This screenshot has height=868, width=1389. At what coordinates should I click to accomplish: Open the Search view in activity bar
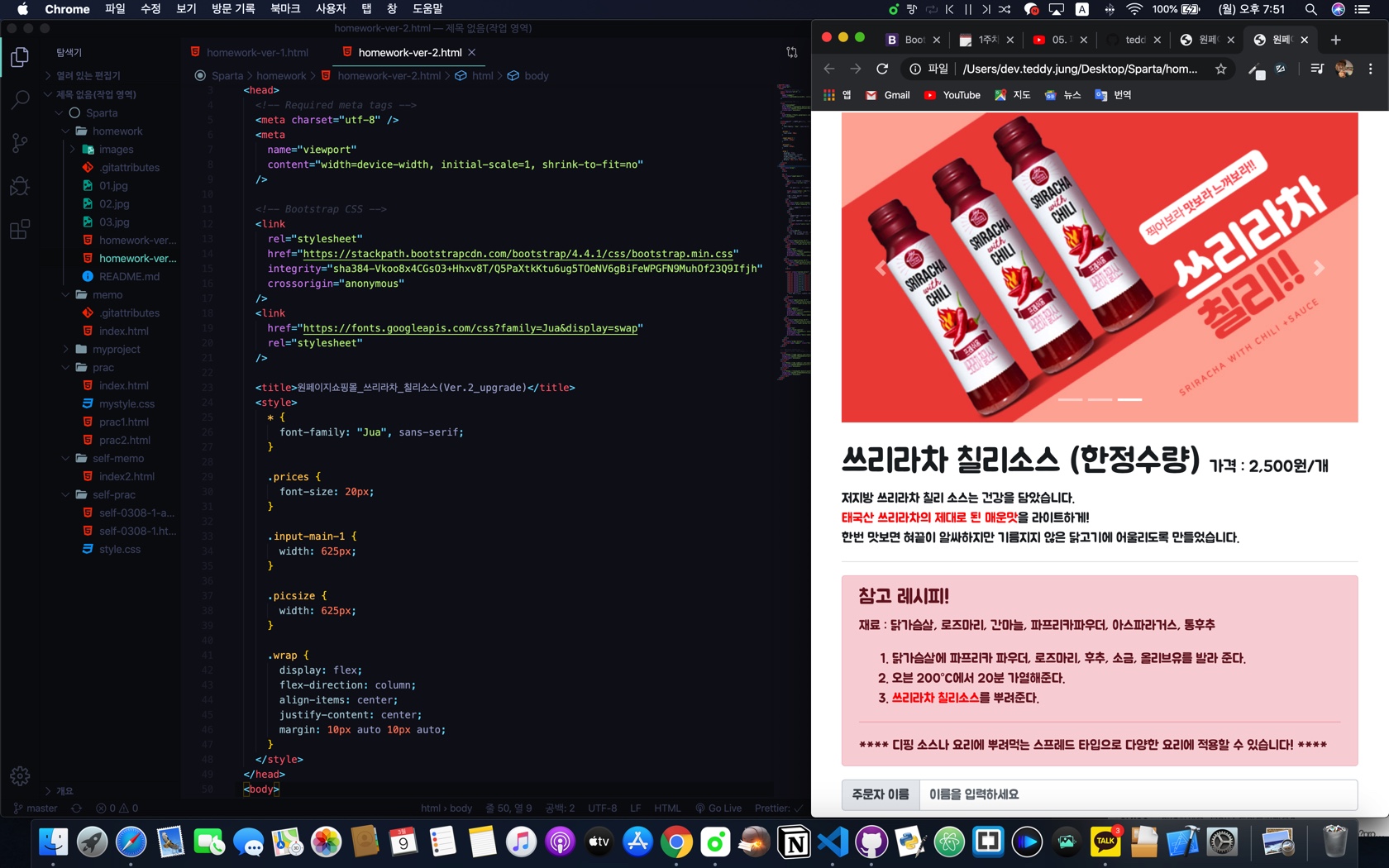pos(20,100)
